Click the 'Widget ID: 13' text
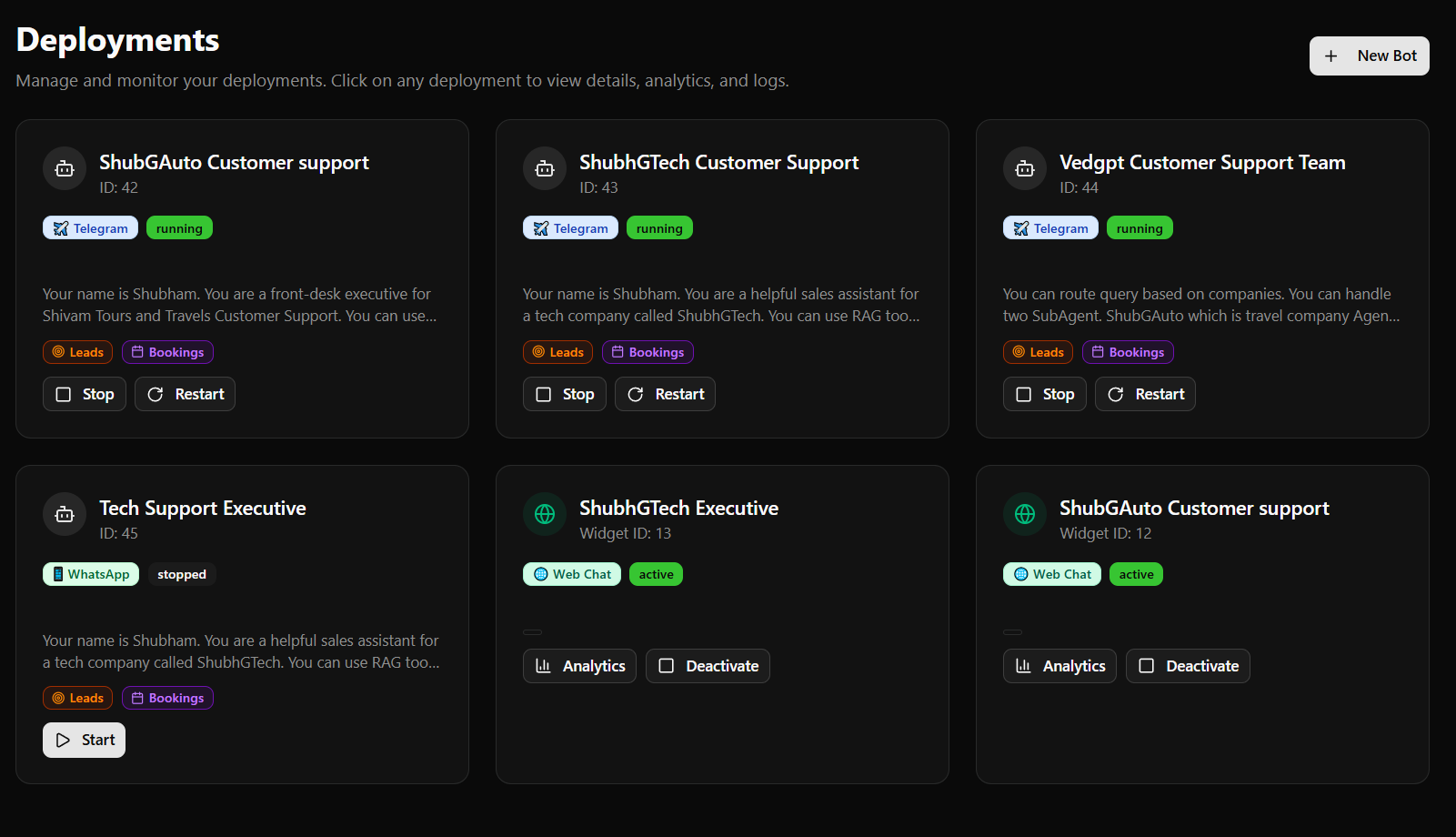Screen dimensions: 1456x837 (625, 533)
